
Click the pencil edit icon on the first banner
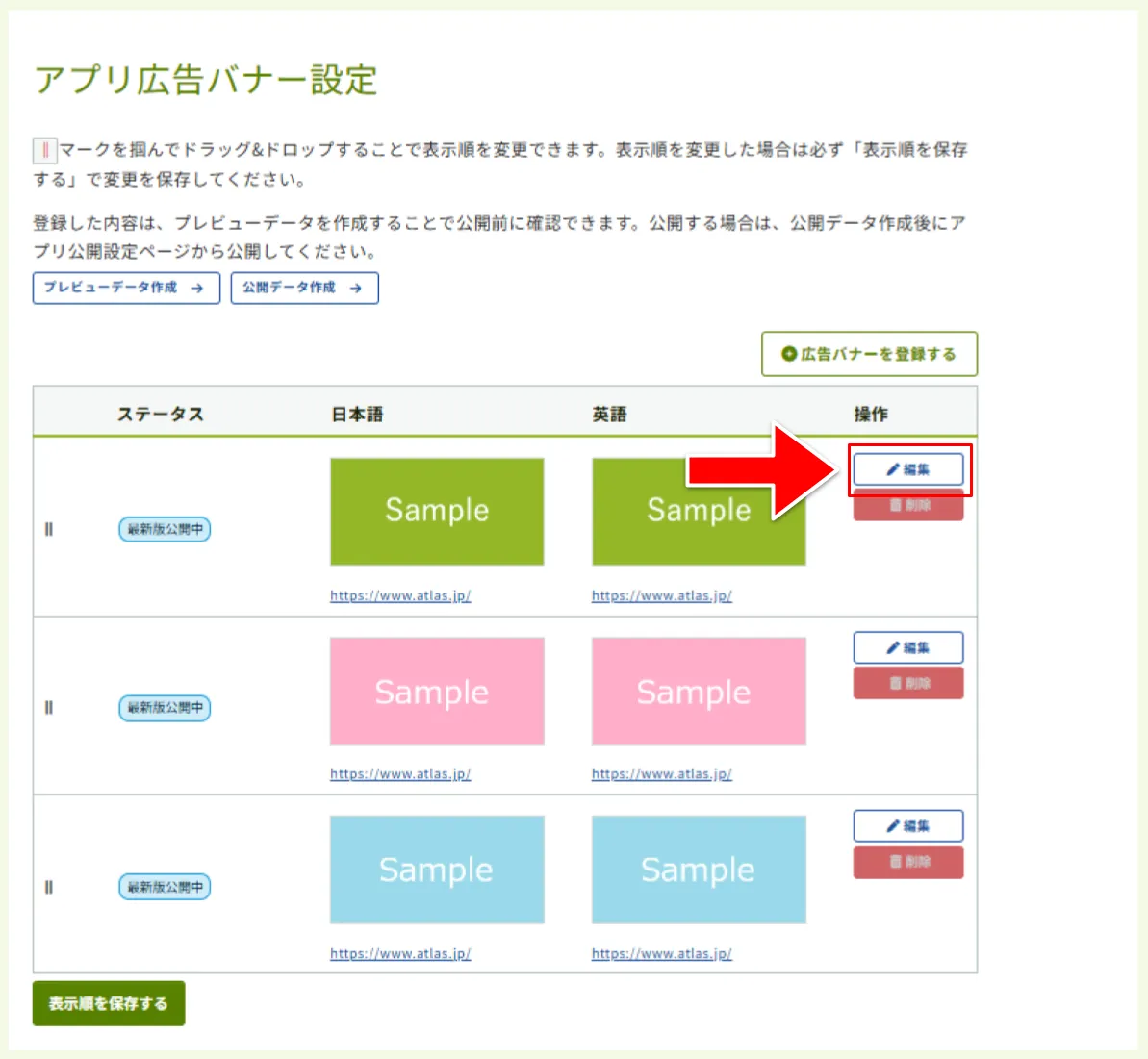pos(892,469)
